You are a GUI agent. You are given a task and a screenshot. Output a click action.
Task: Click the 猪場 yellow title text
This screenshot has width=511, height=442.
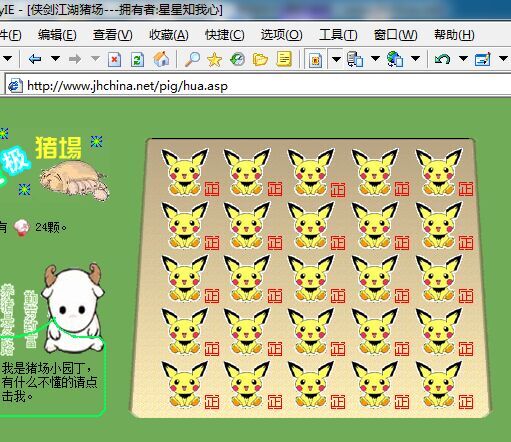tap(58, 148)
